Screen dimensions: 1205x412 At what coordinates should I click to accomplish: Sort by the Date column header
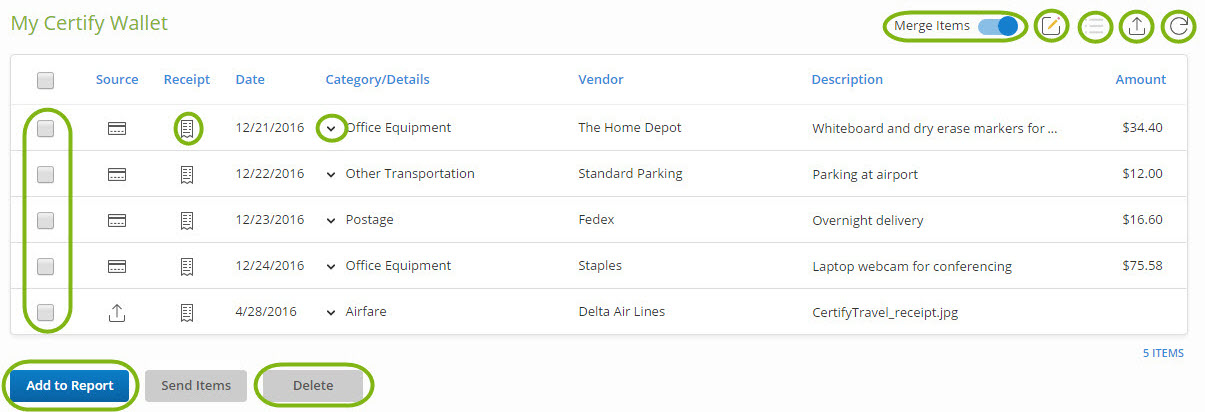(250, 80)
